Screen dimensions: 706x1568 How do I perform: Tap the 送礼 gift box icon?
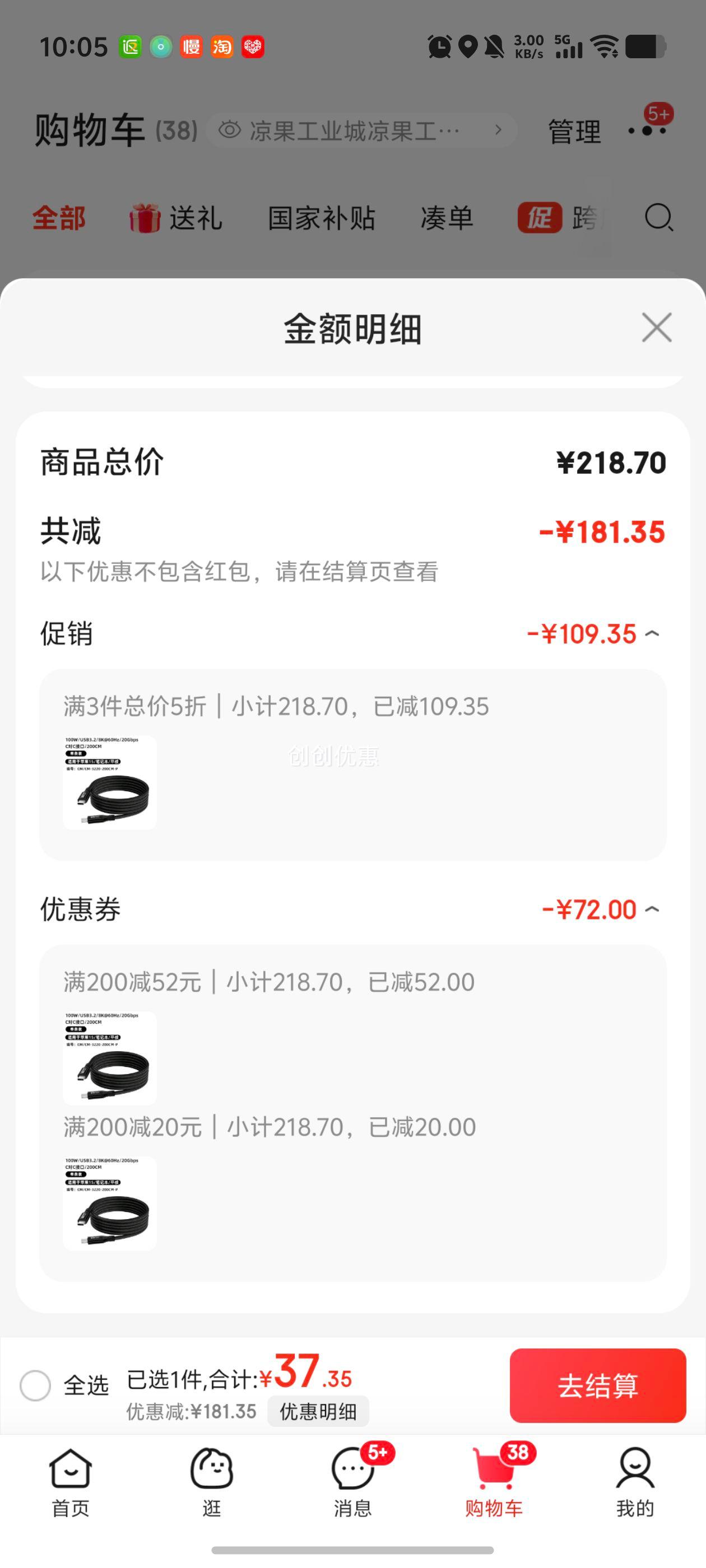pyautogui.click(x=145, y=218)
